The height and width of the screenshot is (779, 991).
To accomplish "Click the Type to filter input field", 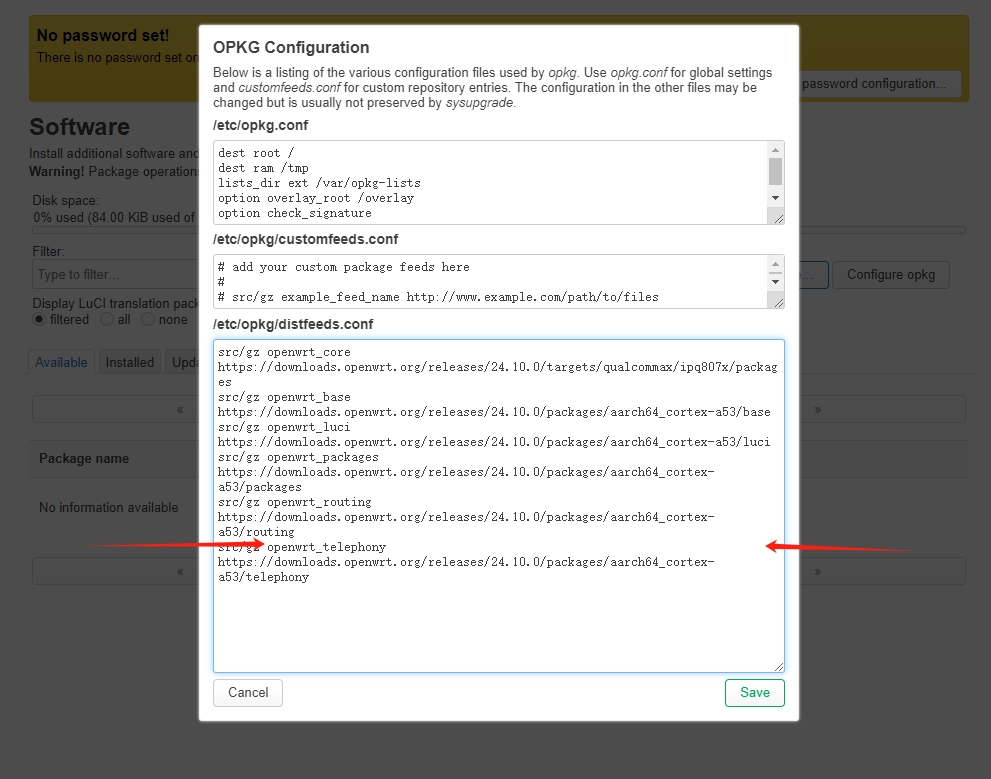I will pyautogui.click(x=116, y=275).
